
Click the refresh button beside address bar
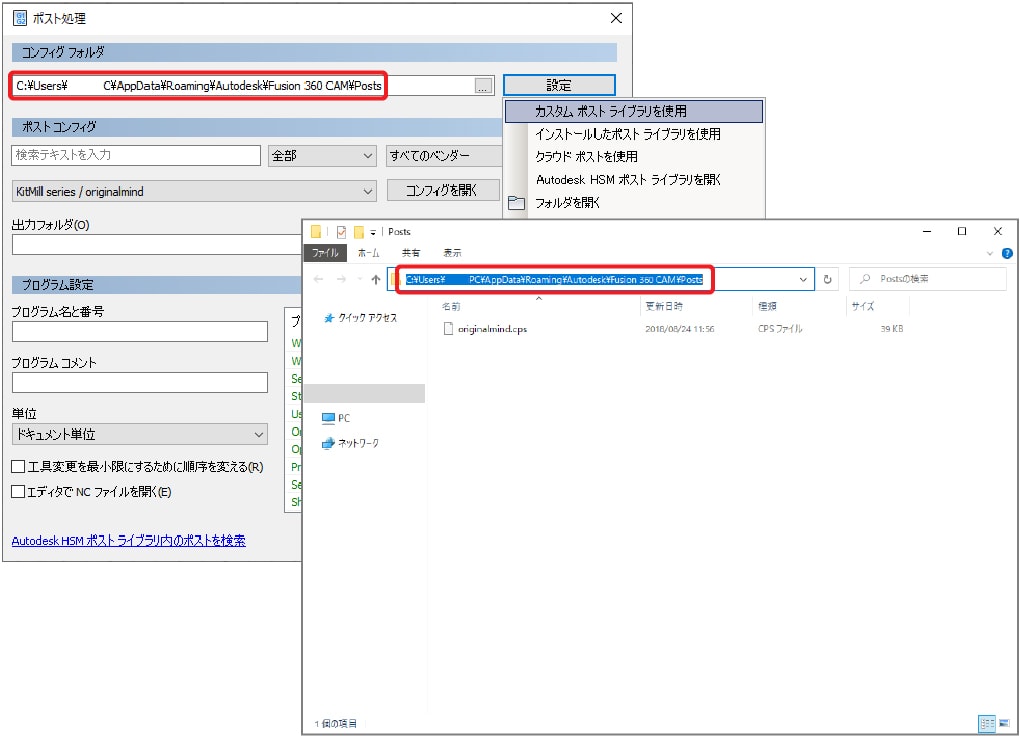(x=827, y=280)
